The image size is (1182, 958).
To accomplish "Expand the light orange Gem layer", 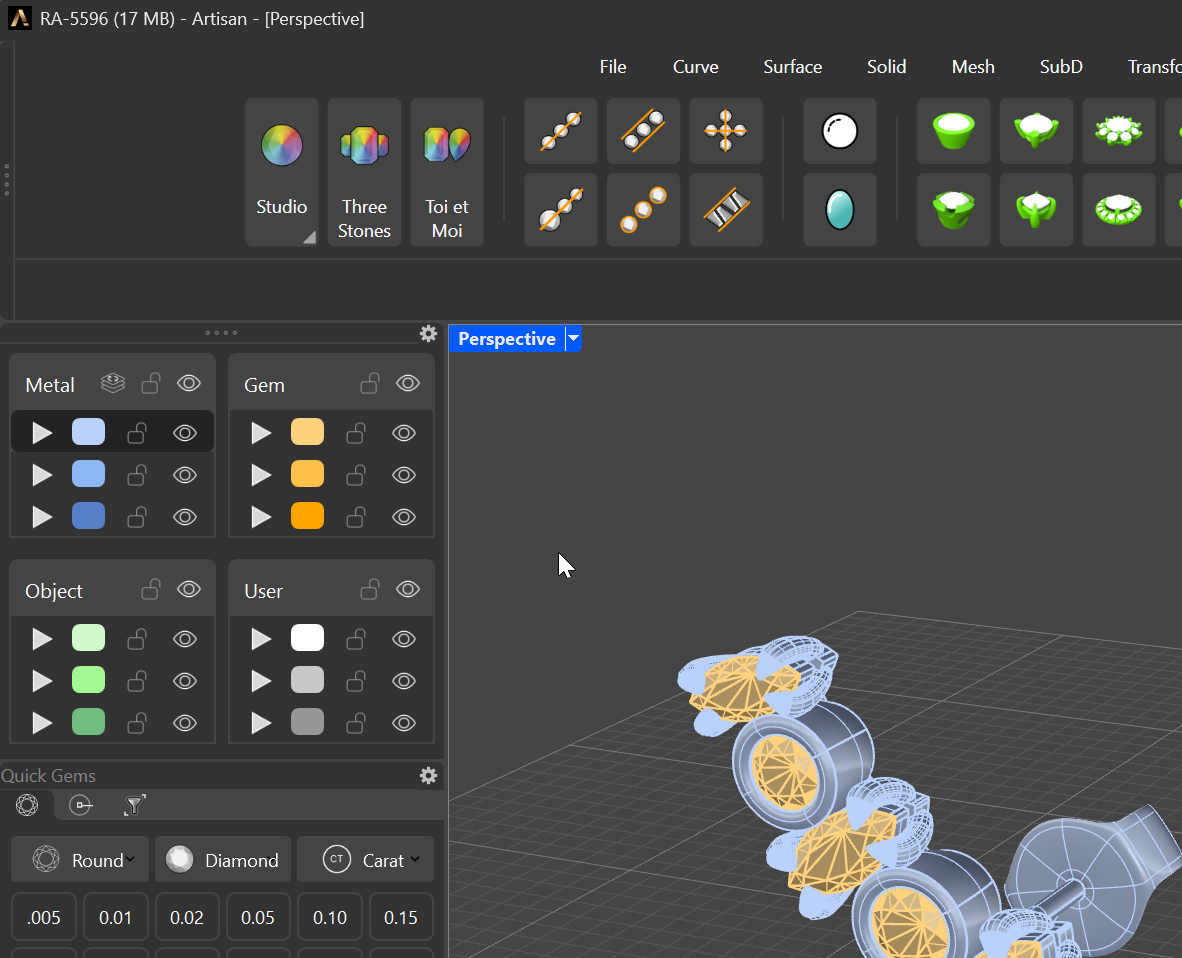I will pyautogui.click(x=261, y=433).
